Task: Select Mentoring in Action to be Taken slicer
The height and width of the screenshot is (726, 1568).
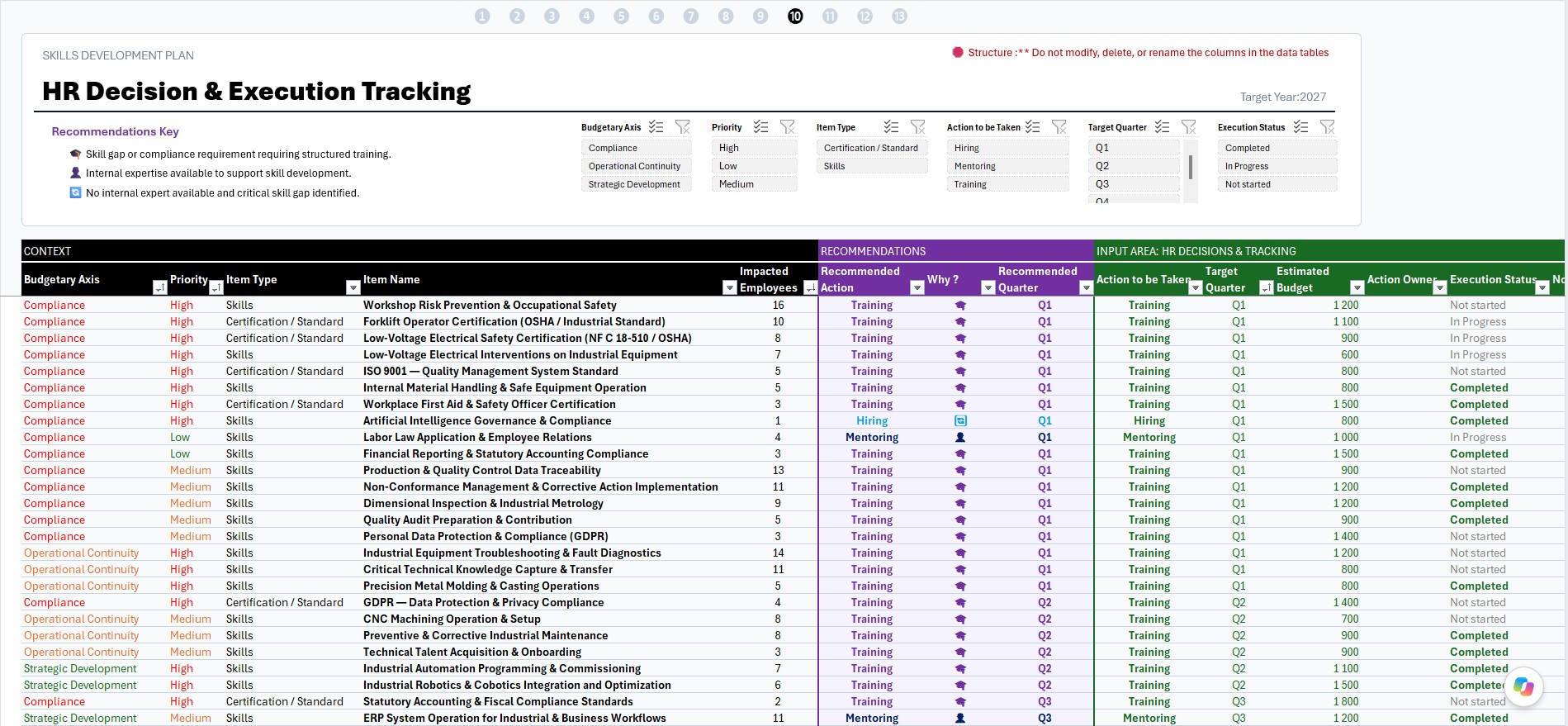Action: click(x=1007, y=166)
